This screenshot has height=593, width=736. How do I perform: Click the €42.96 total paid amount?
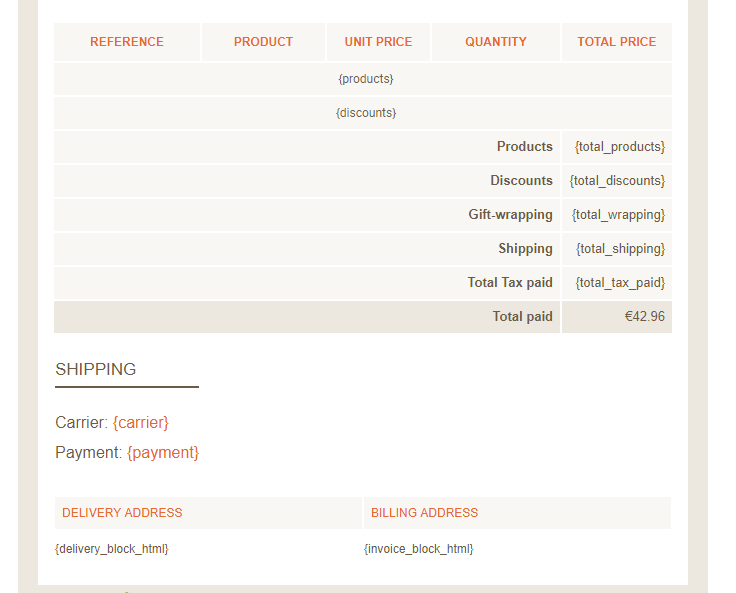click(x=644, y=316)
